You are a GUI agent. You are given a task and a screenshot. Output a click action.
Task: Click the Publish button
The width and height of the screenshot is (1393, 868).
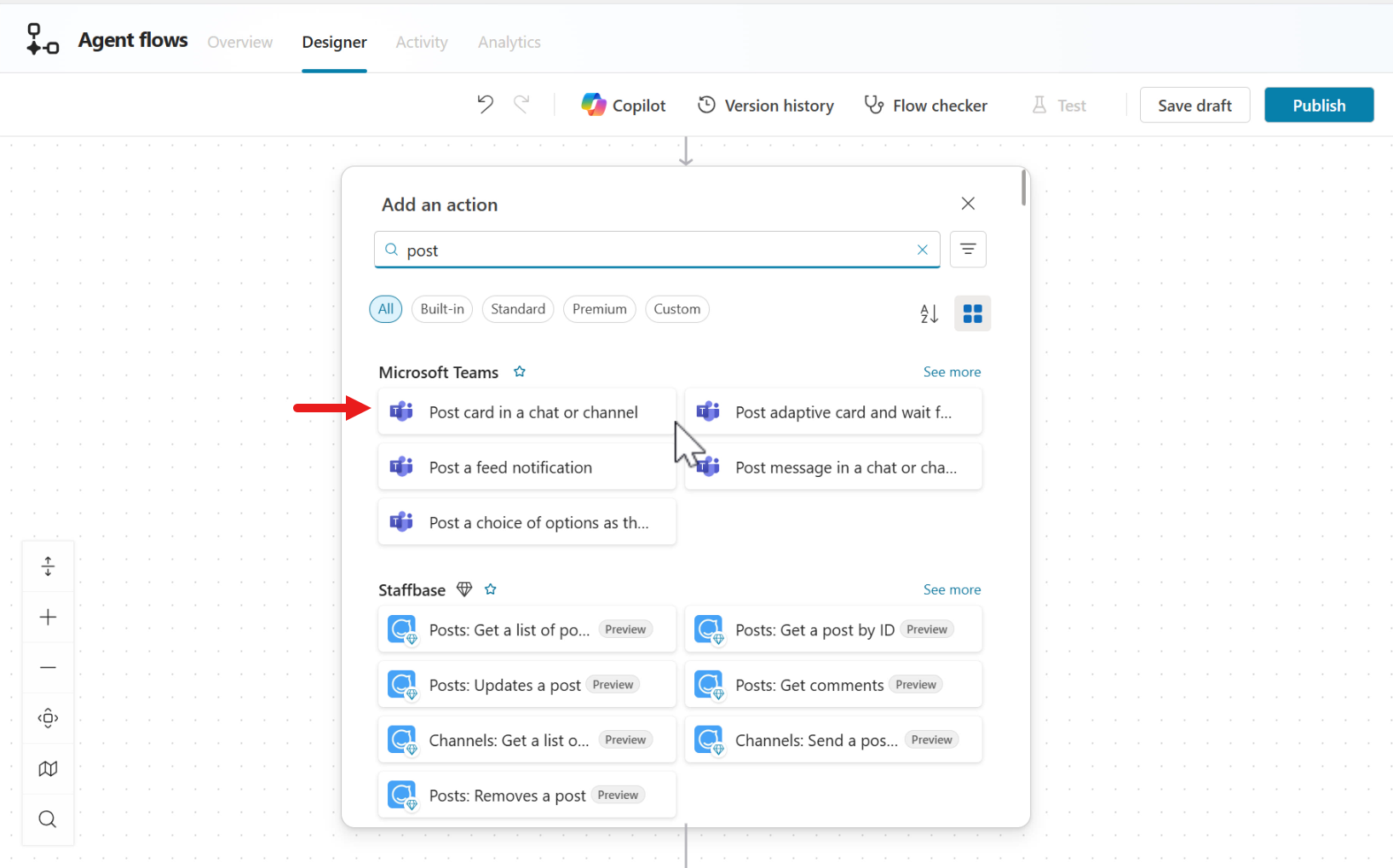(1319, 105)
